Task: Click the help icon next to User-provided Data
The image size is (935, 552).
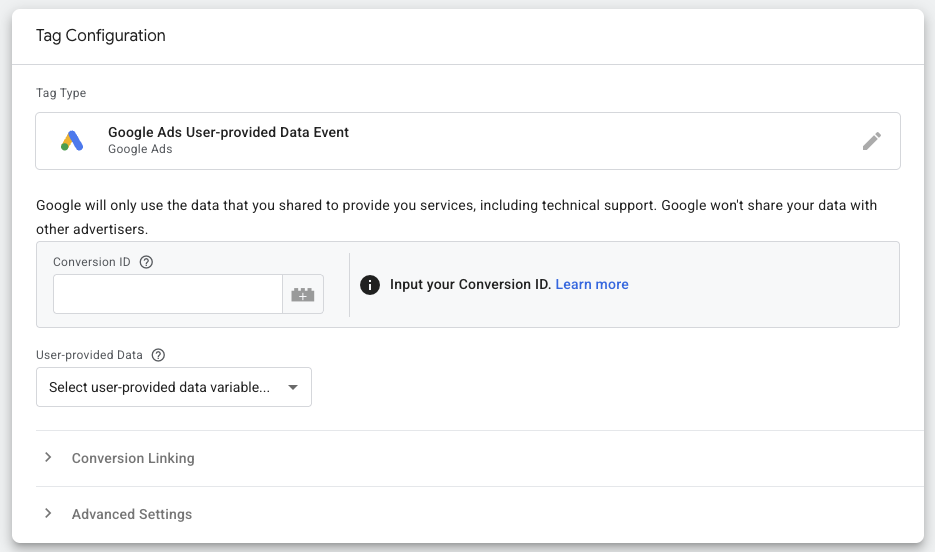Action: pyautogui.click(x=158, y=355)
